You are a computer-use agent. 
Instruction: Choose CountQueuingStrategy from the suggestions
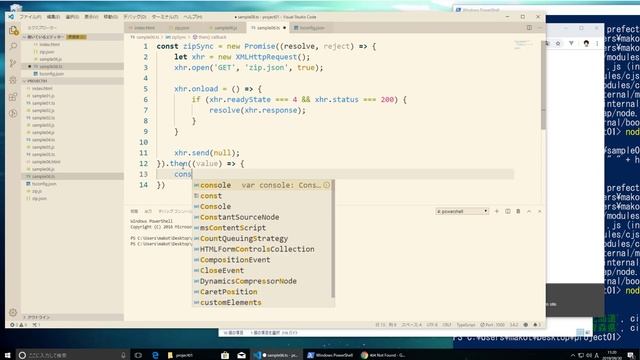point(263,238)
